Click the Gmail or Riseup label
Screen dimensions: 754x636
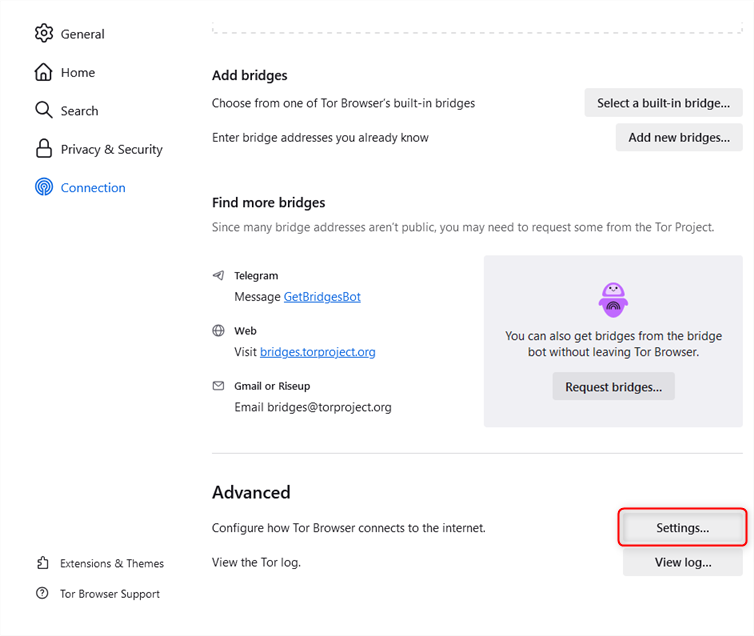272,386
